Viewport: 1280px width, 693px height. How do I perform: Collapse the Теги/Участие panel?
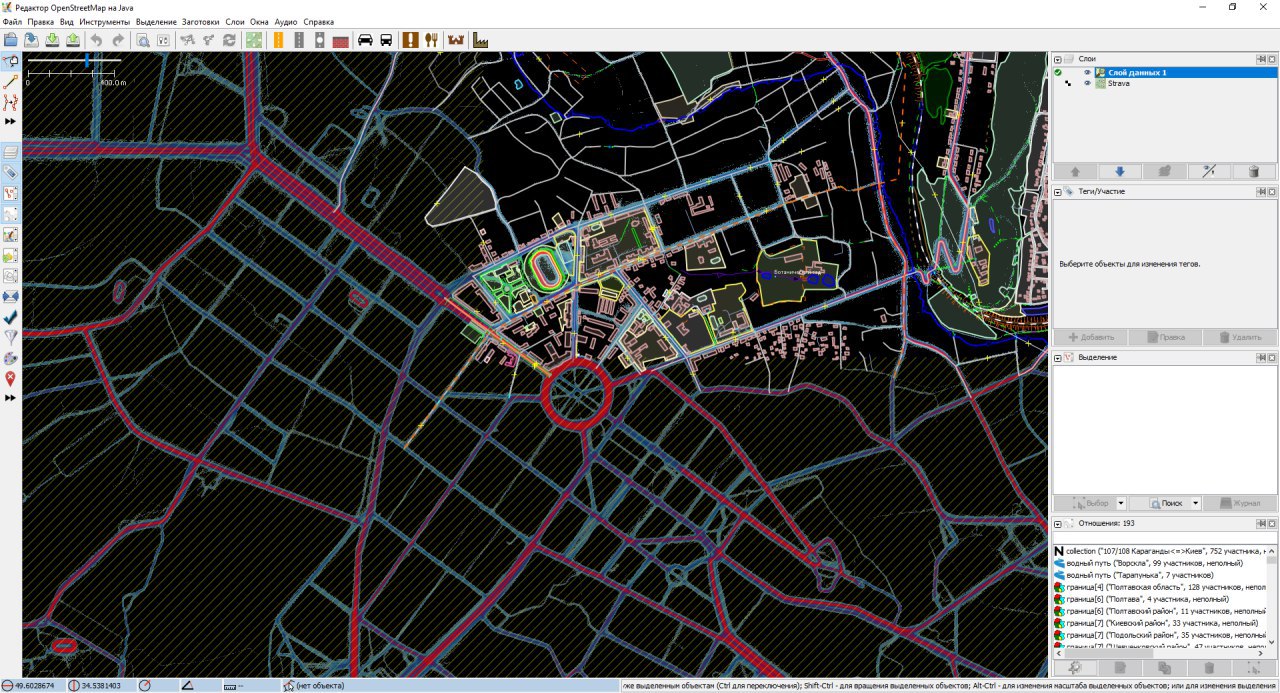click(1057, 191)
